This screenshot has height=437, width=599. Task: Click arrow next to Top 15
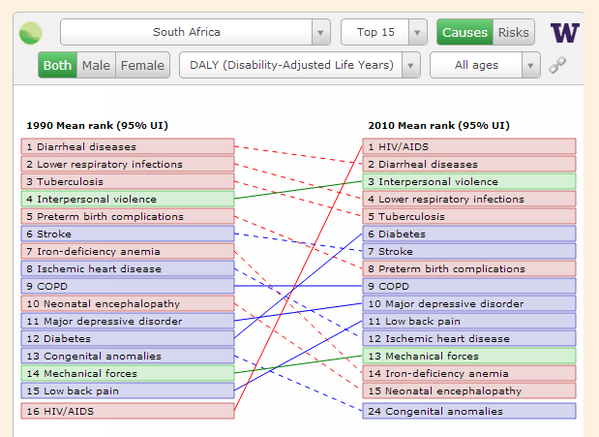[418, 32]
